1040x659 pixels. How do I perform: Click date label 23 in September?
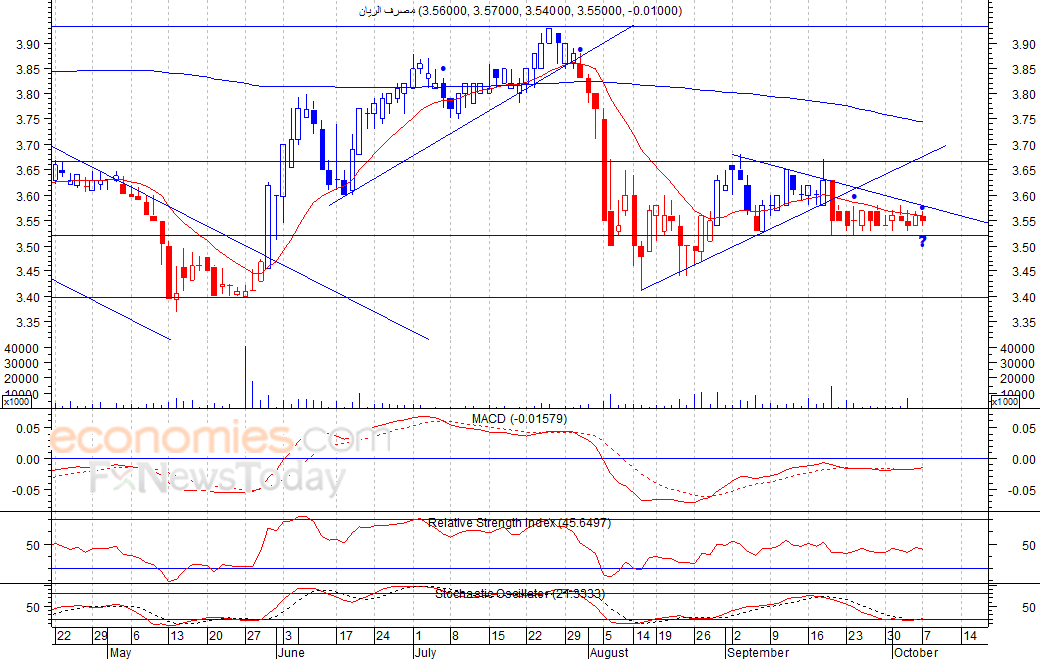(856, 636)
